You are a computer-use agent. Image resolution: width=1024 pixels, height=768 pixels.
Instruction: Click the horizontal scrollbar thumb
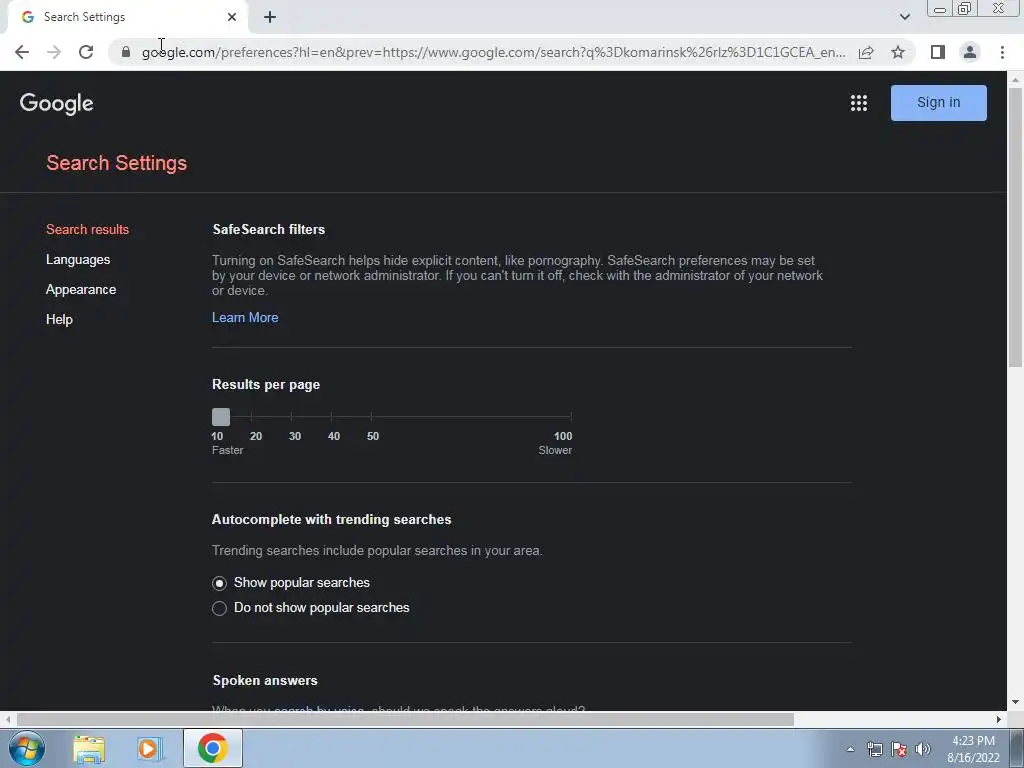(x=405, y=720)
